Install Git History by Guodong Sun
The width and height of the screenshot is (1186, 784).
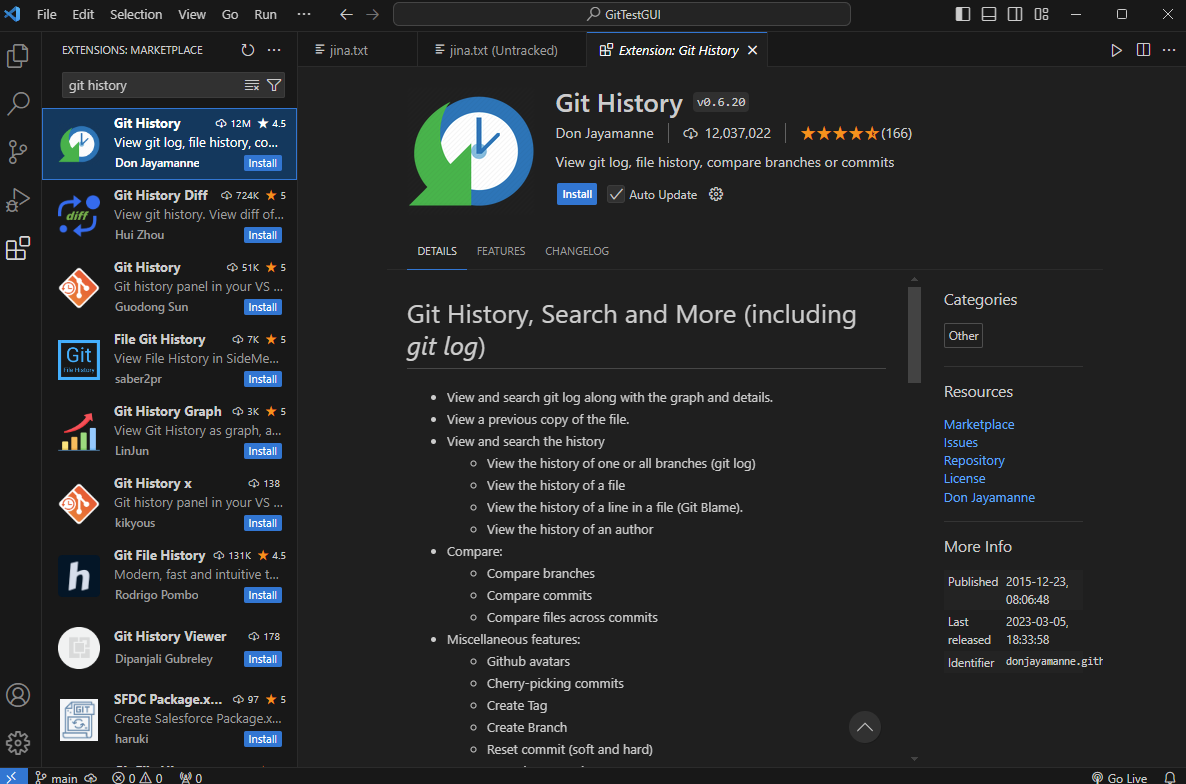pos(262,307)
